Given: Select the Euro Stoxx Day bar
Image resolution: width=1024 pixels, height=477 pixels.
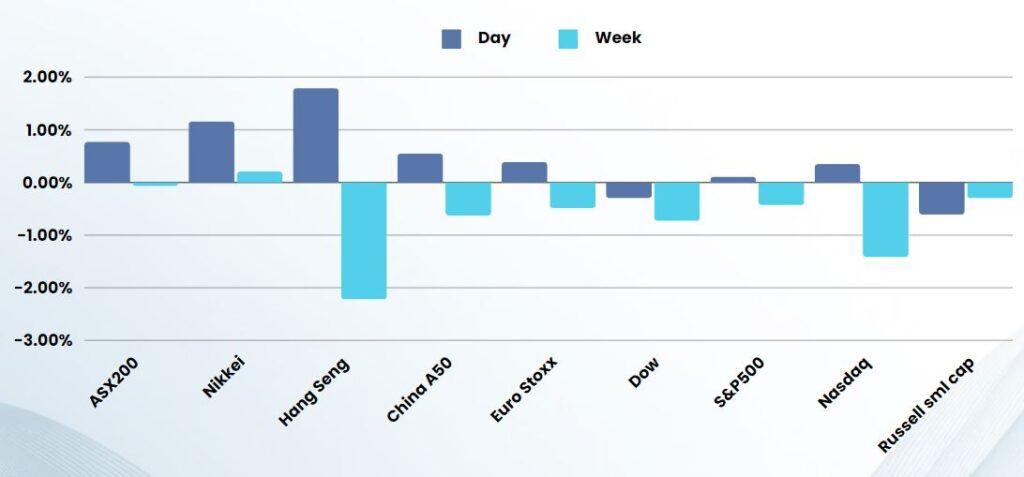Looking at the screenshot, I should 524,172.
